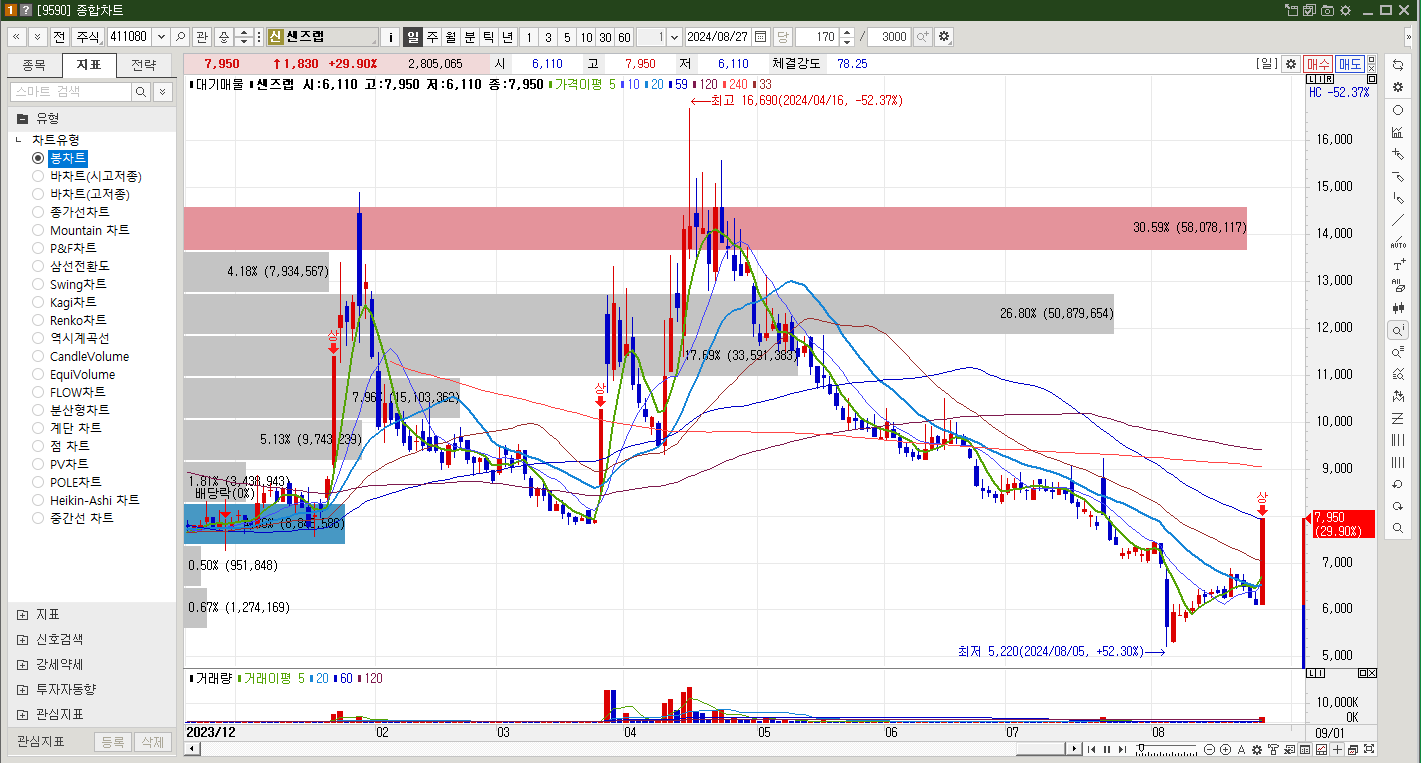Choose the P&F차트 radio option
This screenshot has width=1421, height=763.
(39, 248)
